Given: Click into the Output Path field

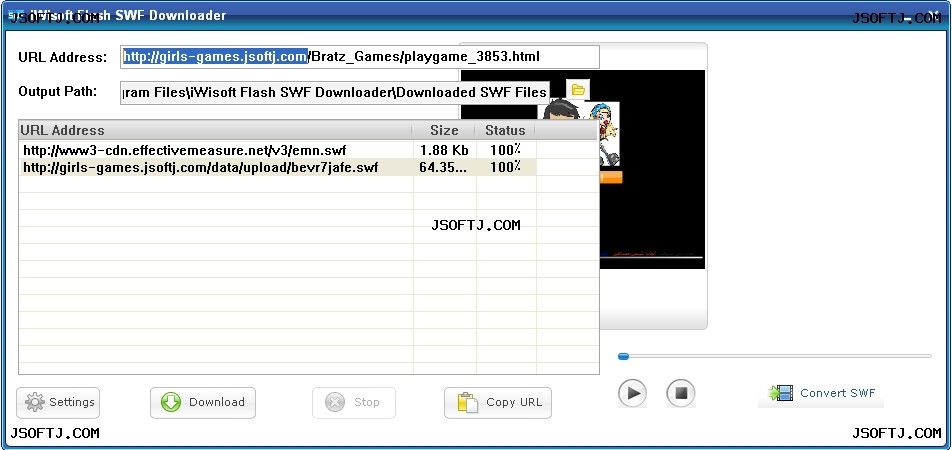Looking at the screenshot, I should point(335,92).
